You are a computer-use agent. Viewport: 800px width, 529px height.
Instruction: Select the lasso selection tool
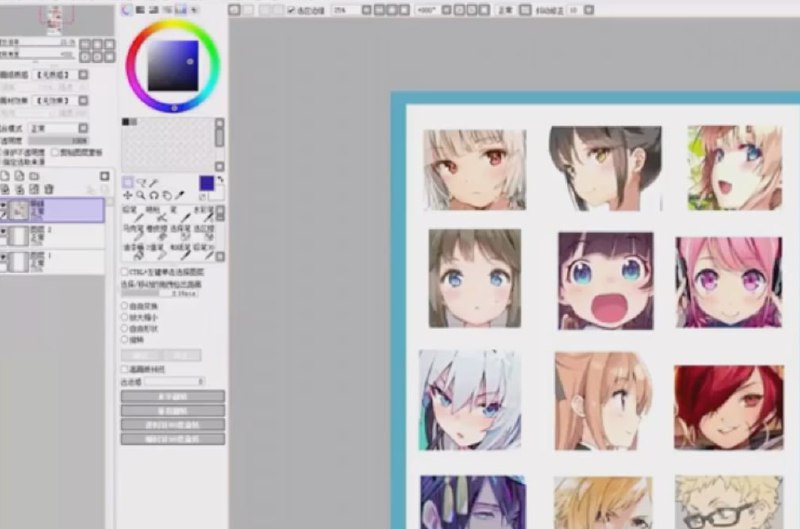click(x=141, y=182)
